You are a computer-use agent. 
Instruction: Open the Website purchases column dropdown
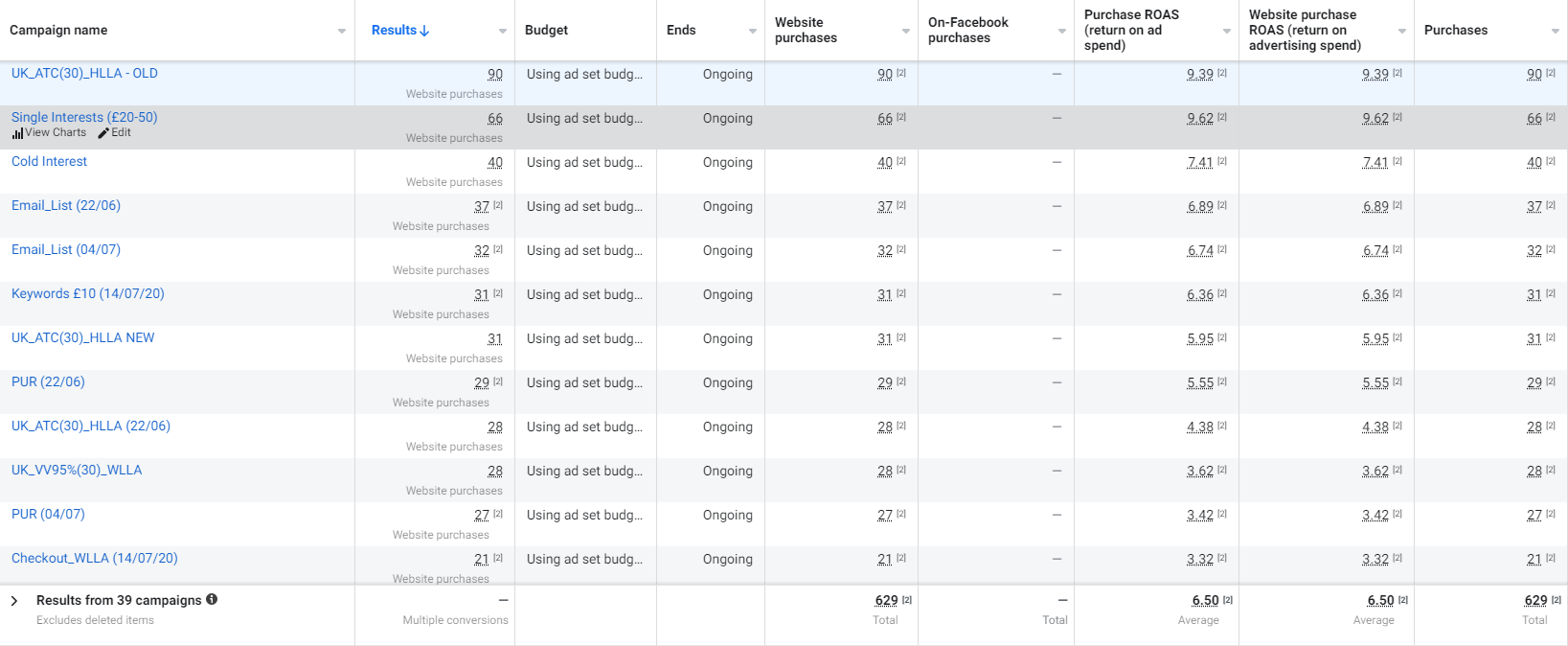click(x=906, y=31)
